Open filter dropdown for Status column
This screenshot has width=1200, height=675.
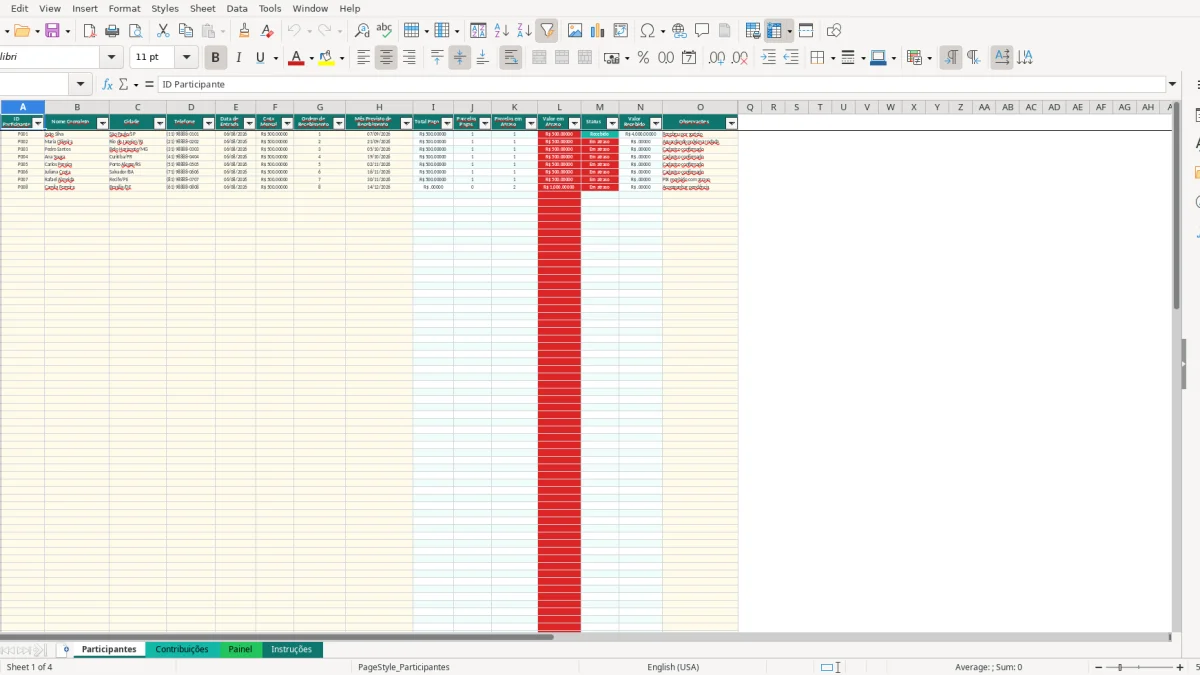[612, 123]
